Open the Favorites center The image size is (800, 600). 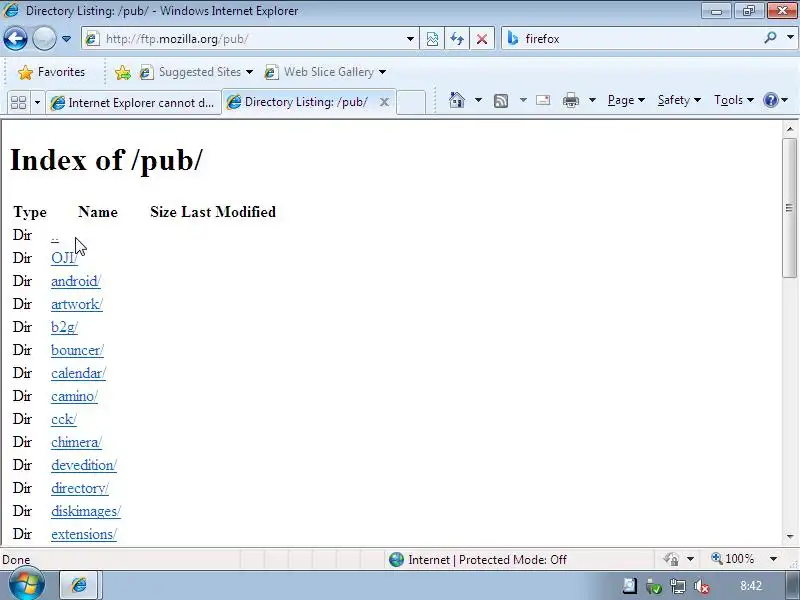[x=51, y=72]
